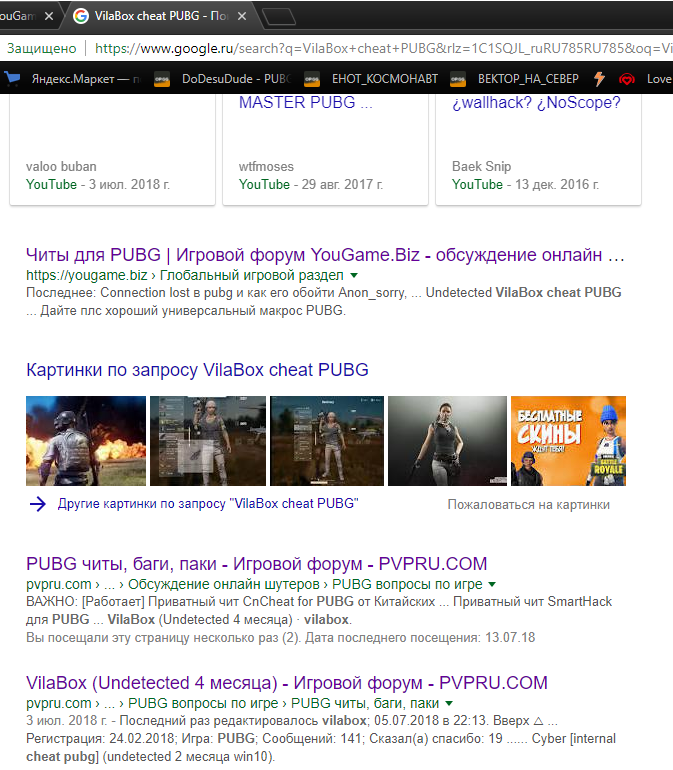Image resolution: width=673 pixels, height=770 pixels.
Task: Open the ЕНОТ_КОСМОНАВТ bookmark
Action: (x=371, y=79)
